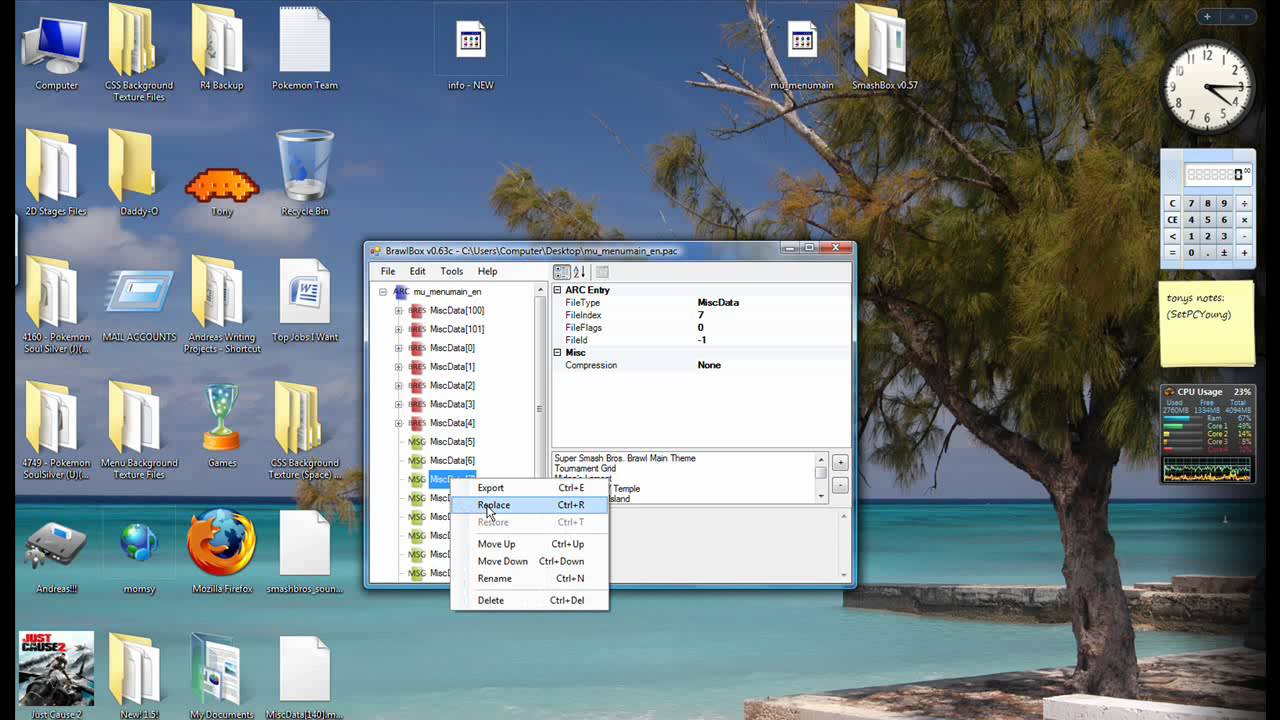Image resolution: width=1280 pixels, height=720 pixels.
Task: Choose Delete from the context menu
Action: pyautogui.click(x=530, y=600)
